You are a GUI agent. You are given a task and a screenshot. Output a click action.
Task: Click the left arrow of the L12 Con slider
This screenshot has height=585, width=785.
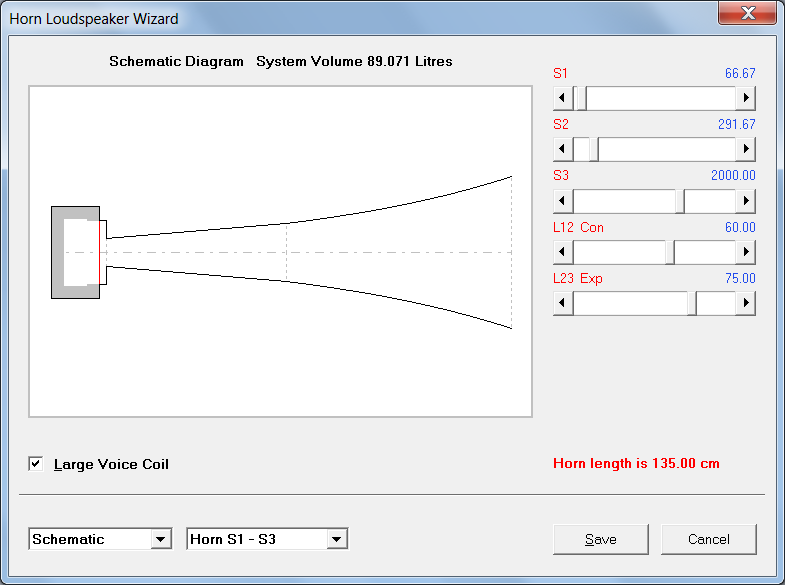[563, 252]
